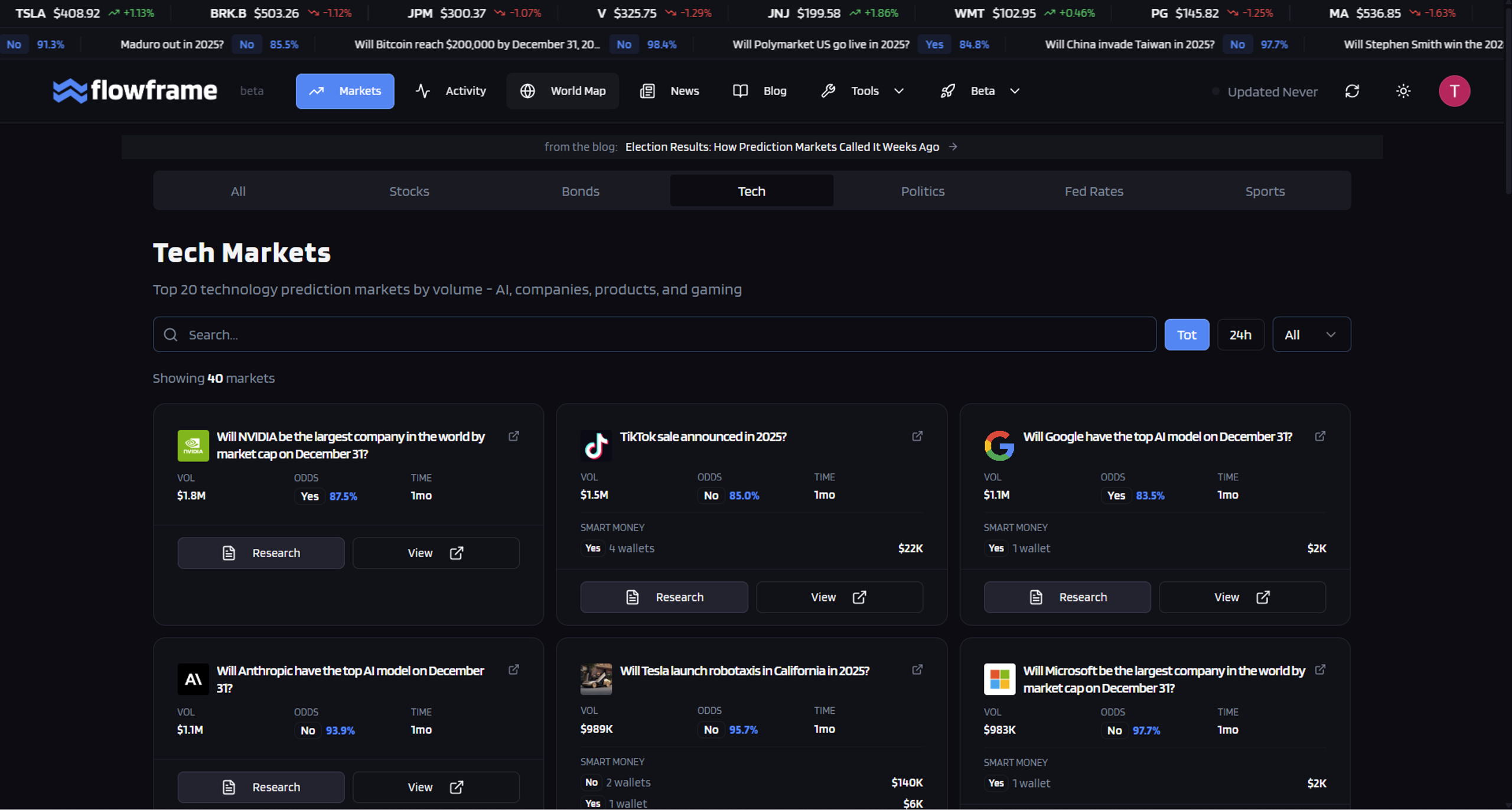Switch to 24h volume view
The height and width of the screenshot is (810, 1512).
tap(1240, 334)
